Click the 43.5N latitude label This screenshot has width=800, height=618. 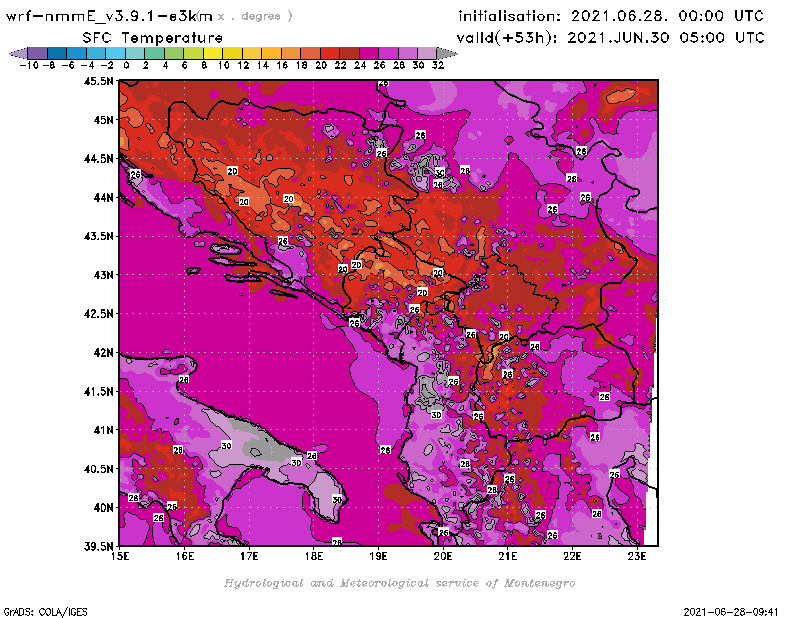pos(98,236)
